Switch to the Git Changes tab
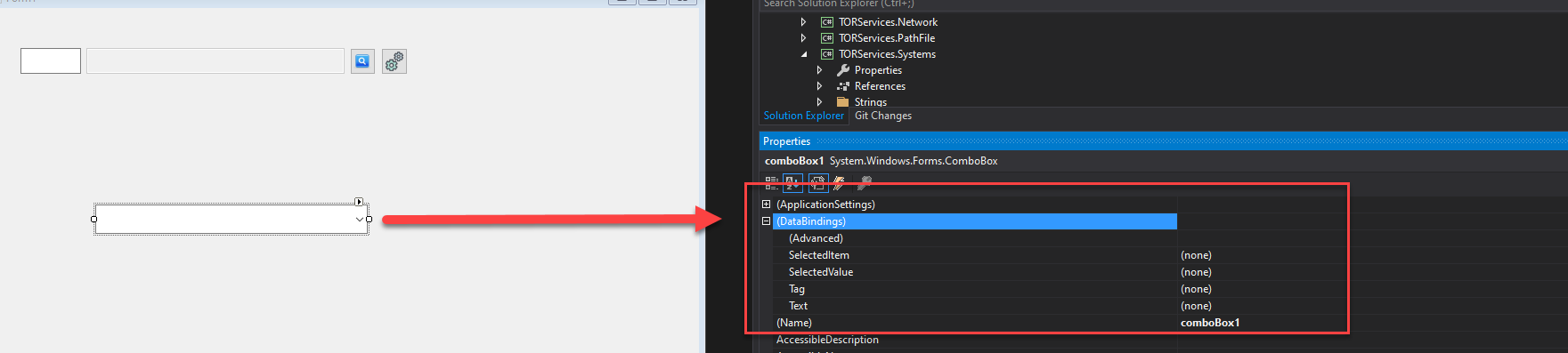The image size is (1568, 353). [883, 116]
